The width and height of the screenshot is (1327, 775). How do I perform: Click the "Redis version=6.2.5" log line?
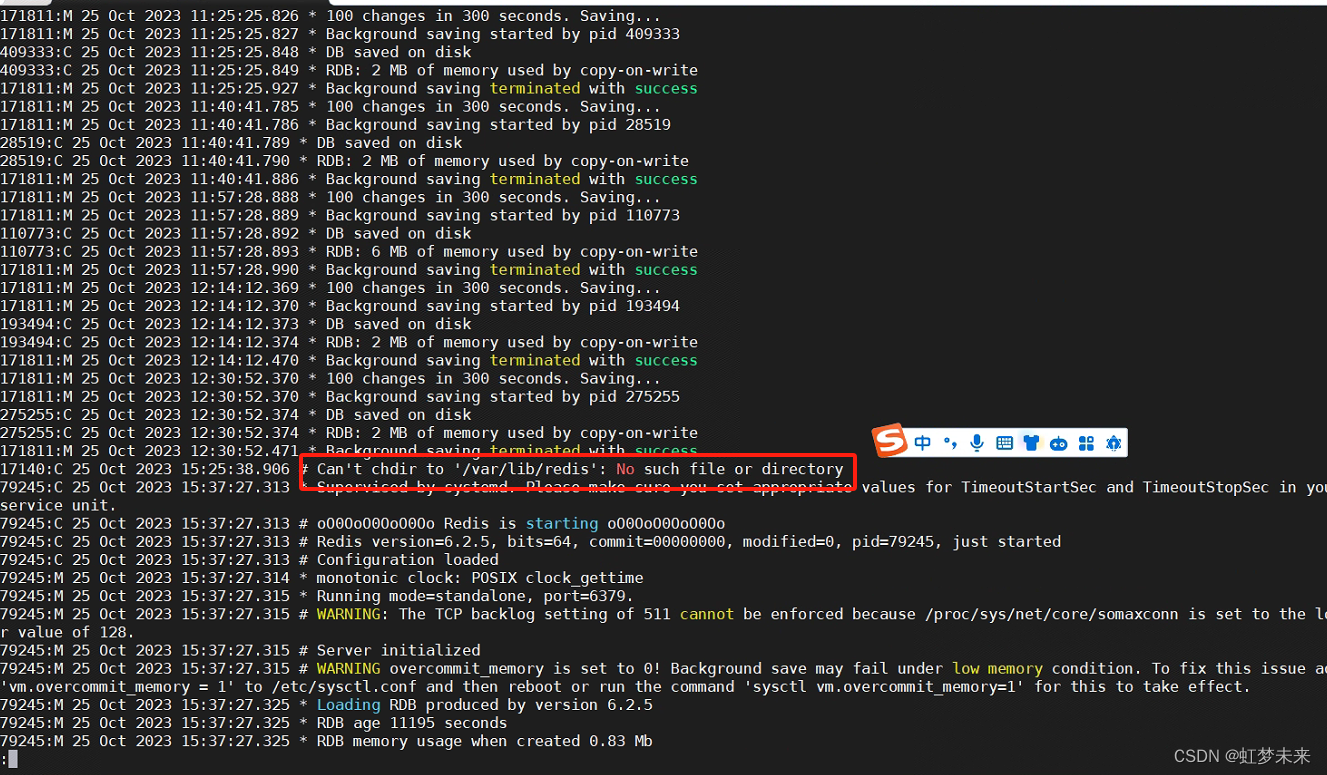point(530,541)
